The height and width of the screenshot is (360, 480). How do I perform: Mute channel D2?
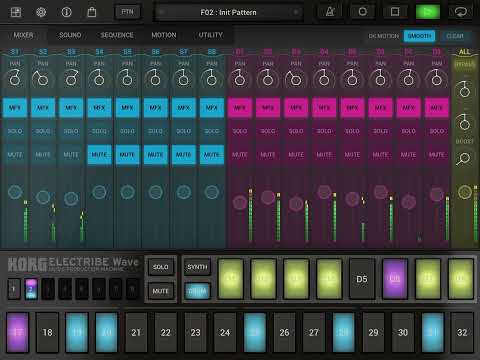(x=268, y=155)
